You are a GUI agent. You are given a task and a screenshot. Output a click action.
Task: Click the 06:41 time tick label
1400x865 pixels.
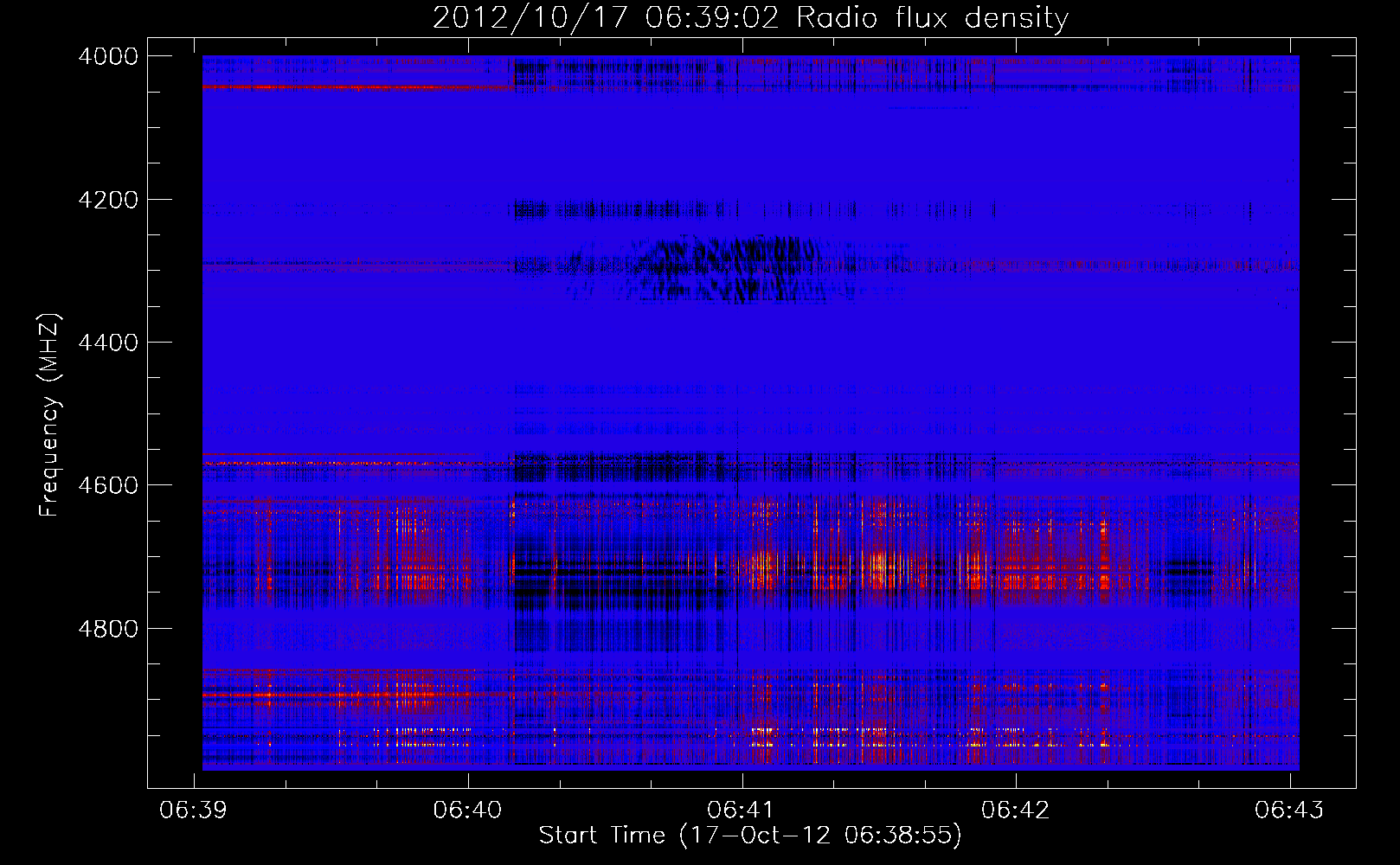[x=742, y=810]
